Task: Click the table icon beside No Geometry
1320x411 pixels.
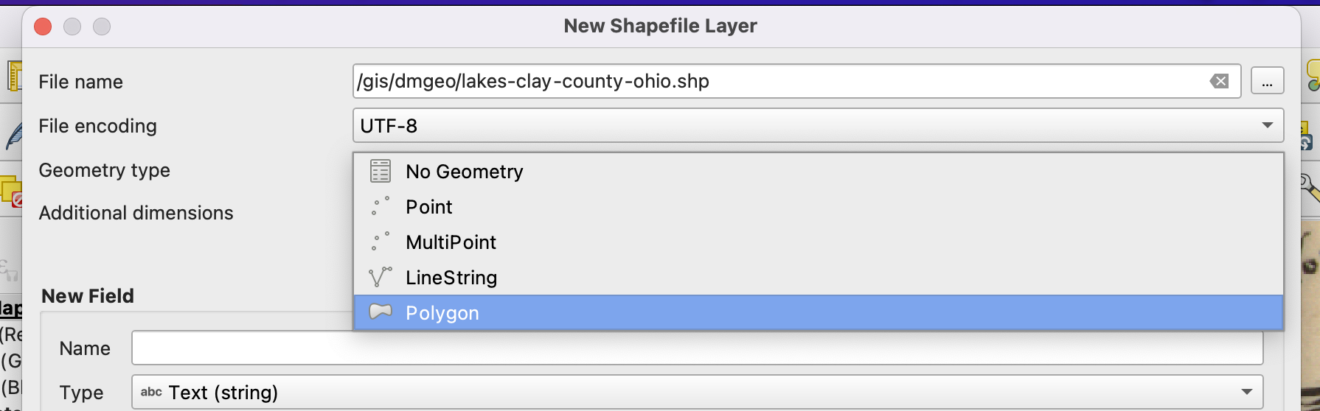Action: 380,172
